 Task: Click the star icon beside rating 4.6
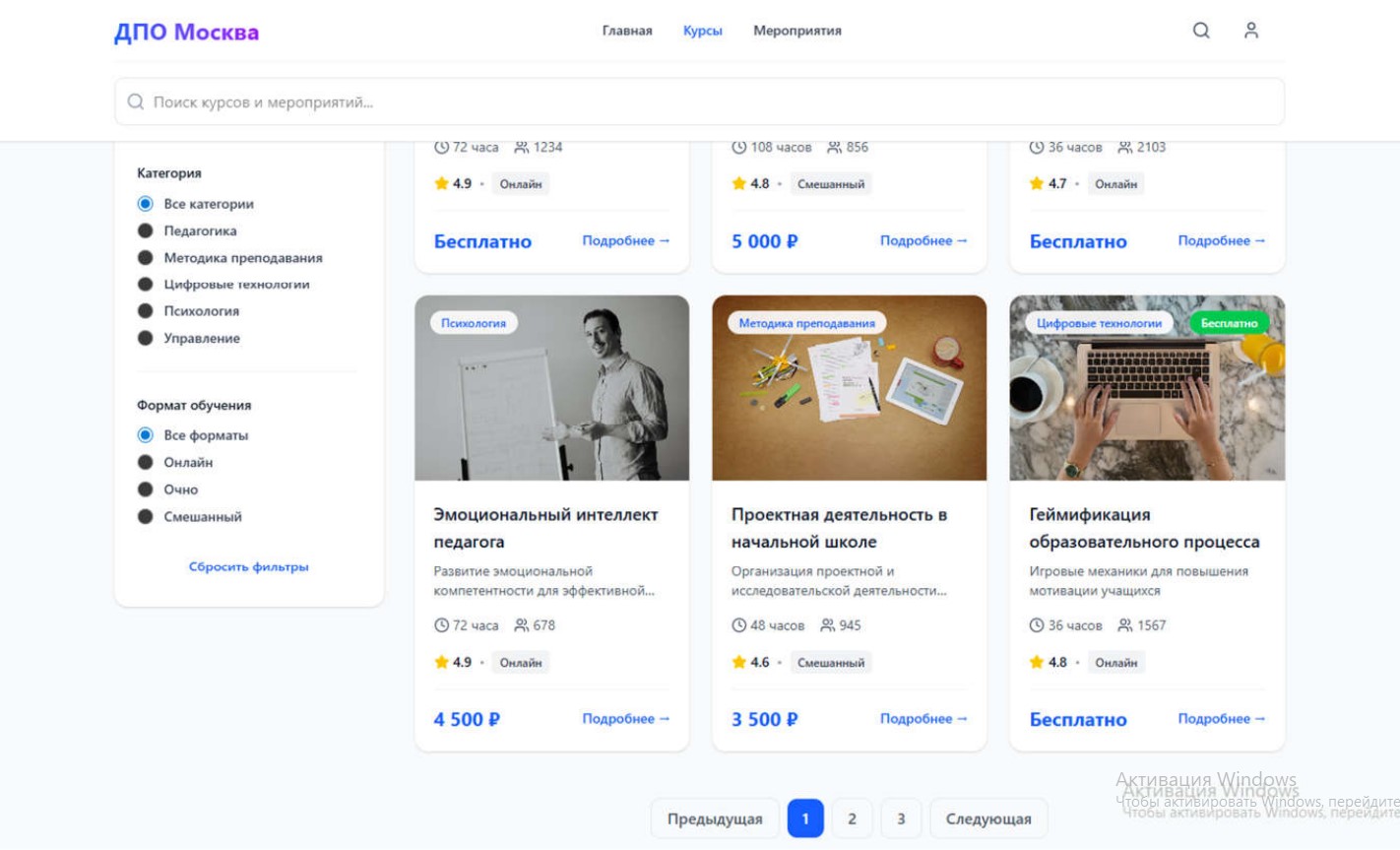(x=739, y=663)
